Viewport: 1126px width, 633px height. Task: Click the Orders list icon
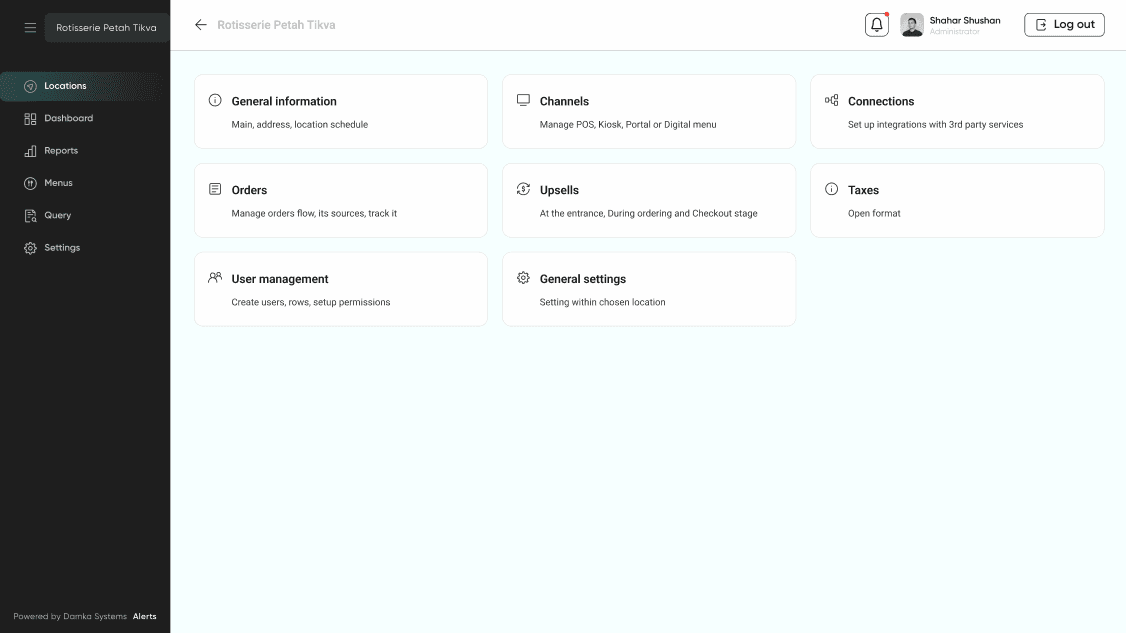pyautogui.click(x=215, y=189)
